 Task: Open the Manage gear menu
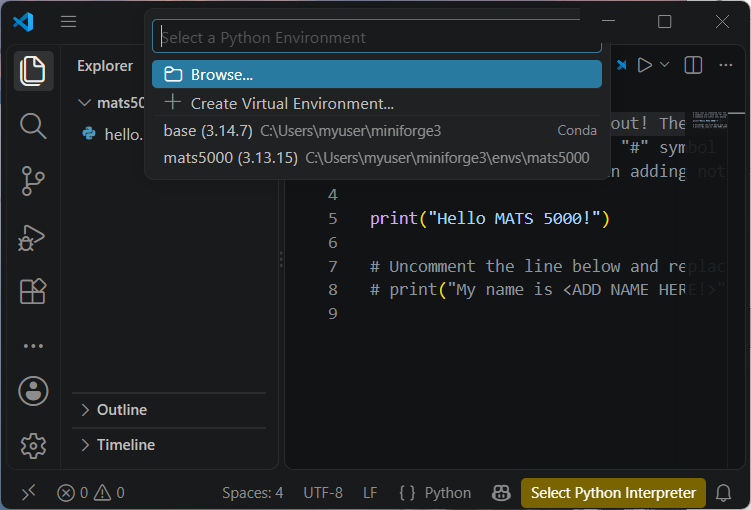tap(33, 446)
